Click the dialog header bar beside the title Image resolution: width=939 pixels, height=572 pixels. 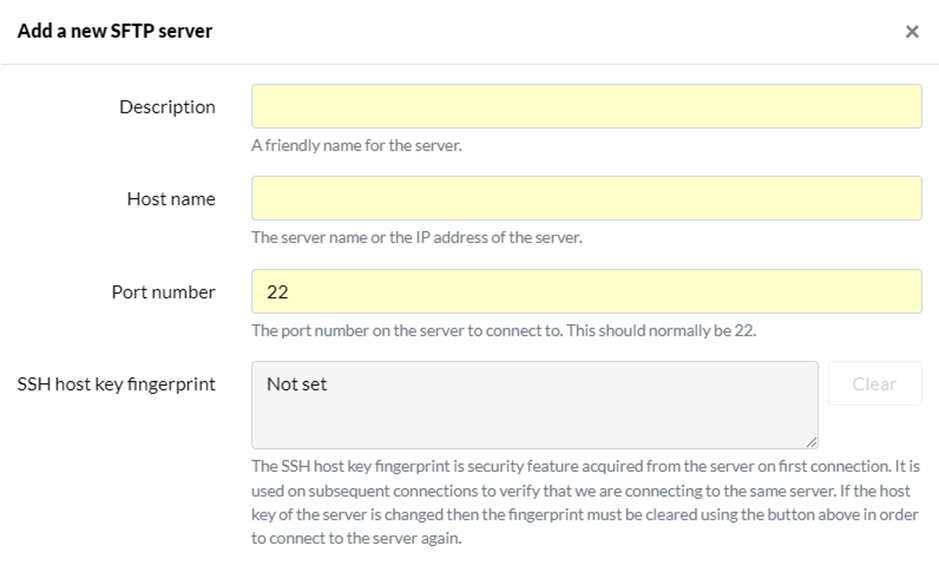(557, 31)
